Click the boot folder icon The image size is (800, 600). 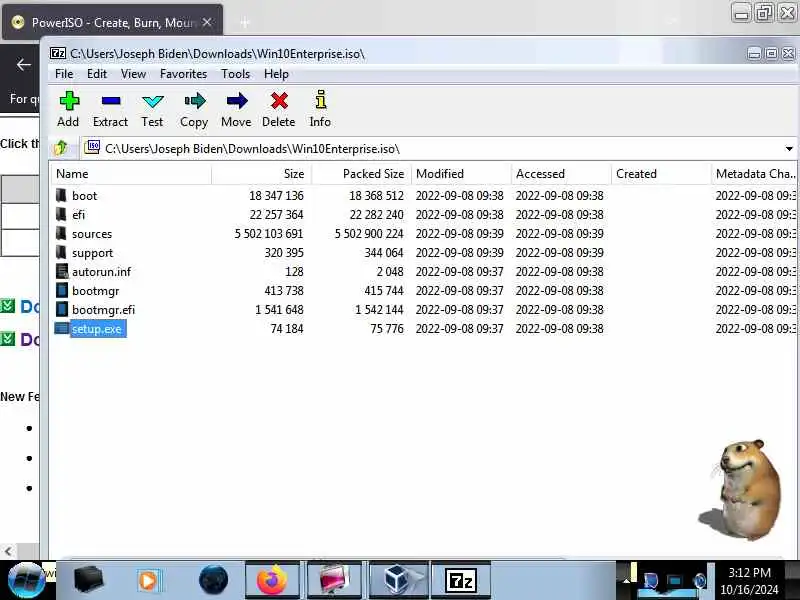(61, 195)
